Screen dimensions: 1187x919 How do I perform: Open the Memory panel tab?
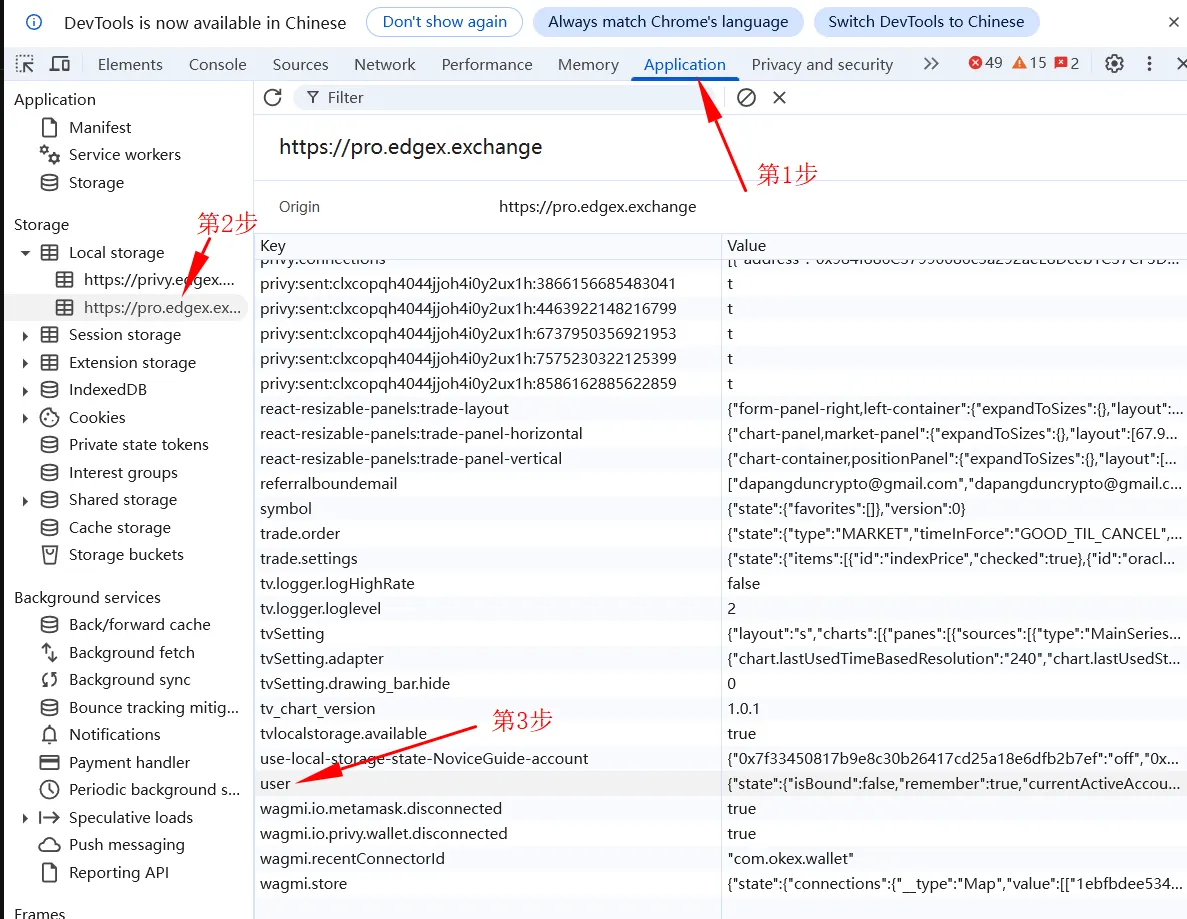click(x=587, y=64)
